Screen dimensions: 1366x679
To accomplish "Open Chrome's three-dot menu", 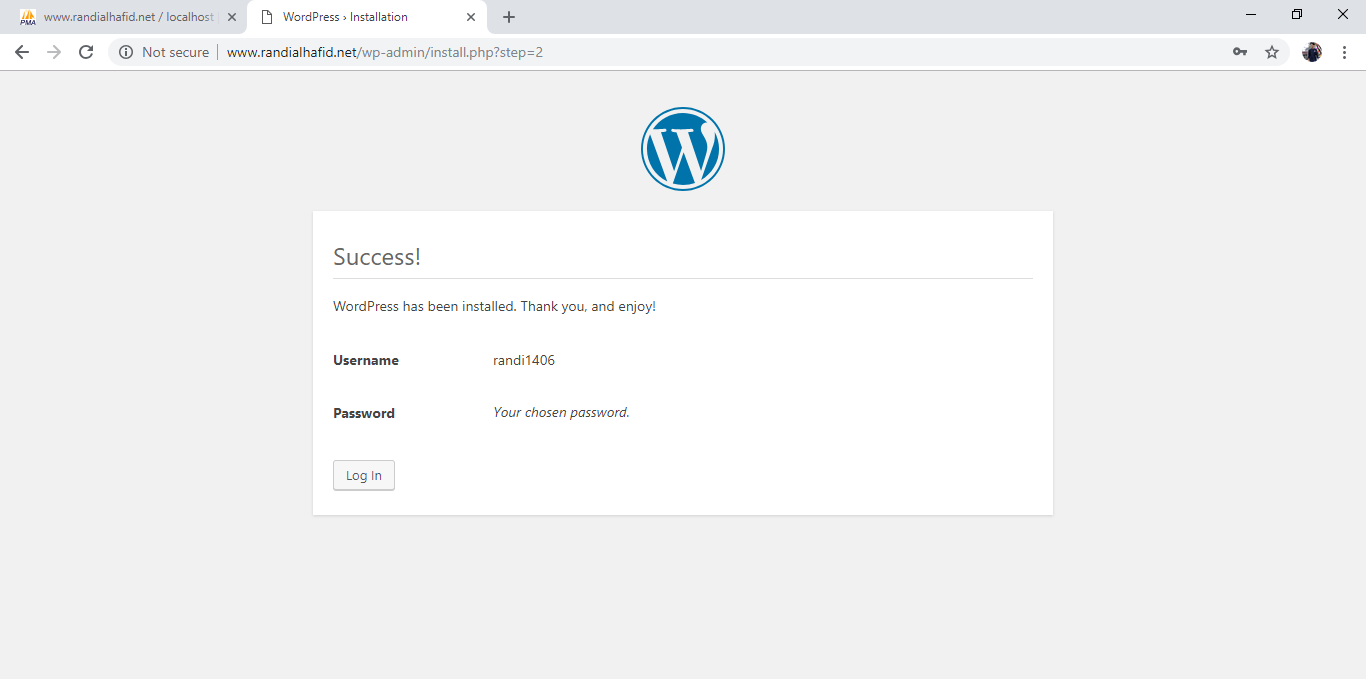I will click(x=1344, y=52).
